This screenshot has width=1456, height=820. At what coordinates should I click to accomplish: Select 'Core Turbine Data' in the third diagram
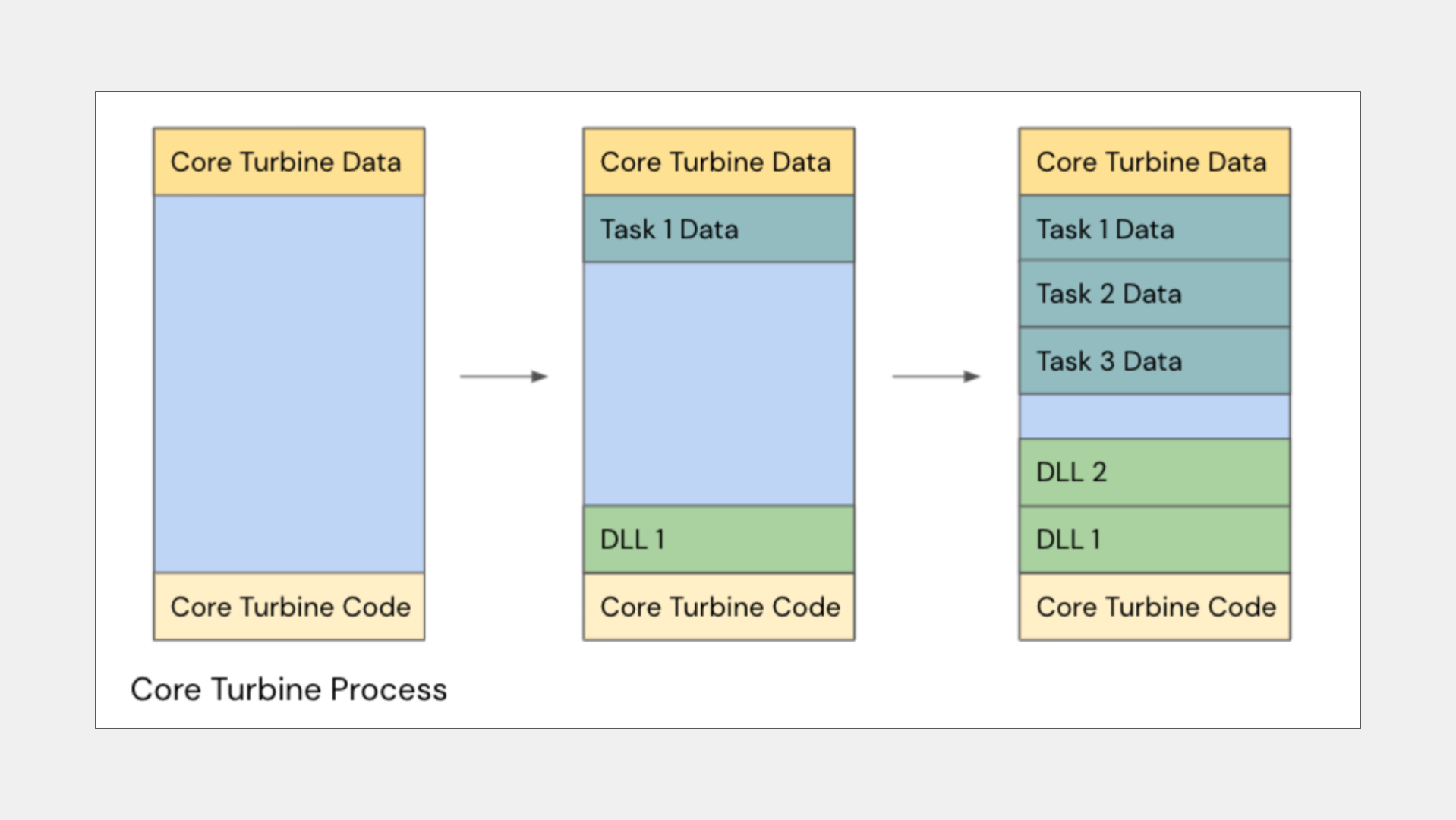[1154, 162]
